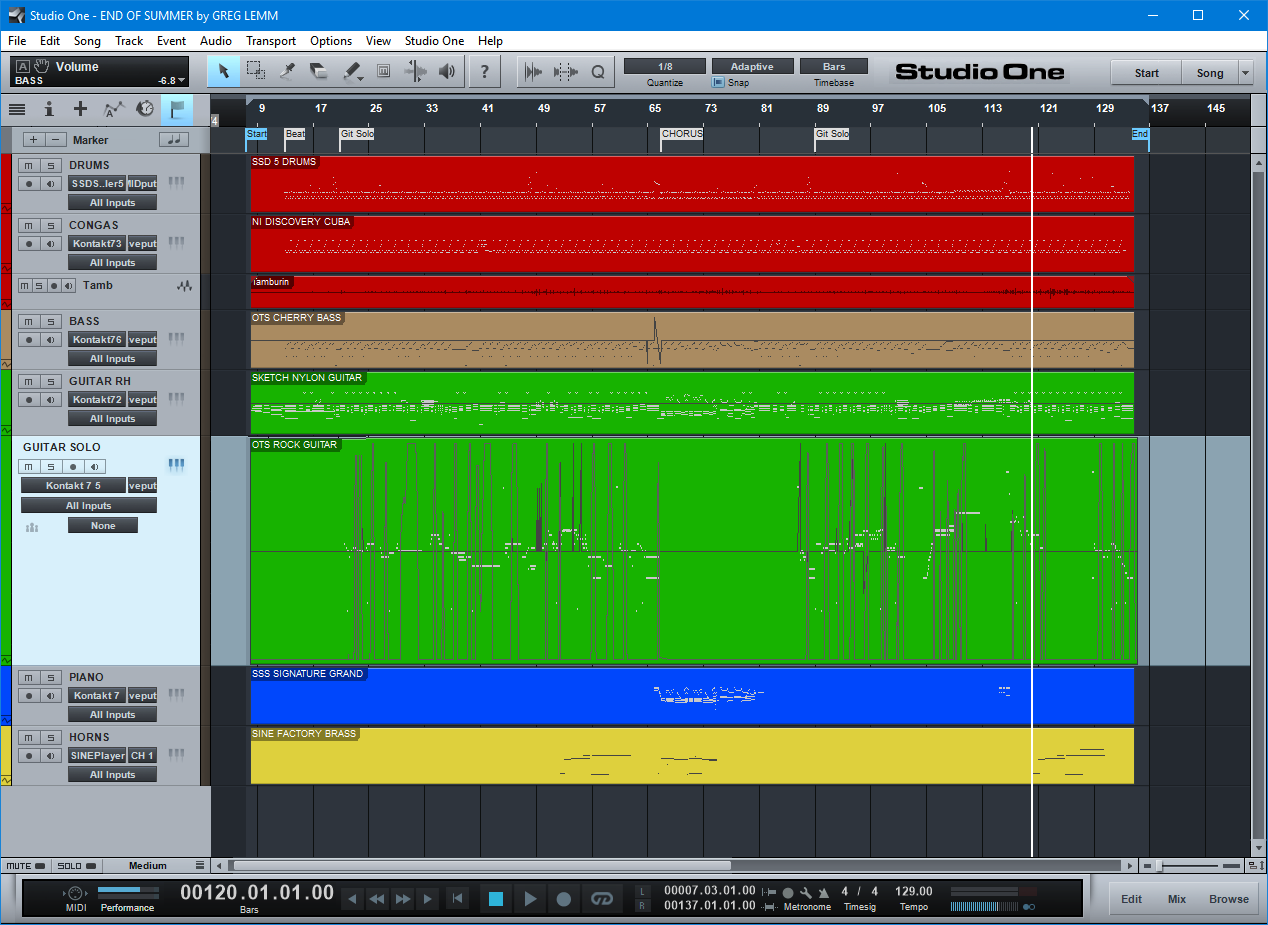This screenshot has width=1268, height=925.
Task: Open the View menu
Action: point(378,41)
